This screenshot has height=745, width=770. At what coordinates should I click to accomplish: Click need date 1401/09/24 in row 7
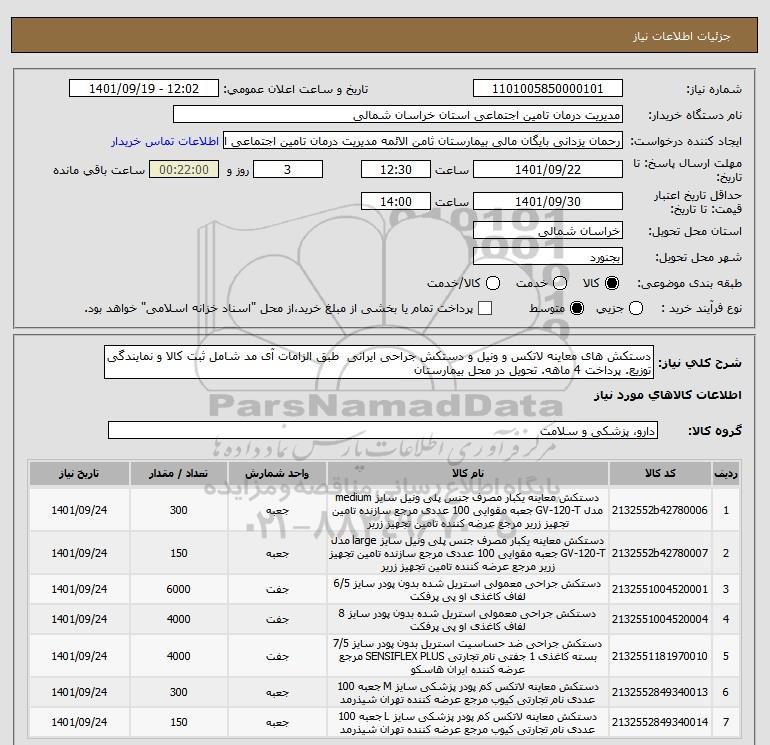coord(79,722)
